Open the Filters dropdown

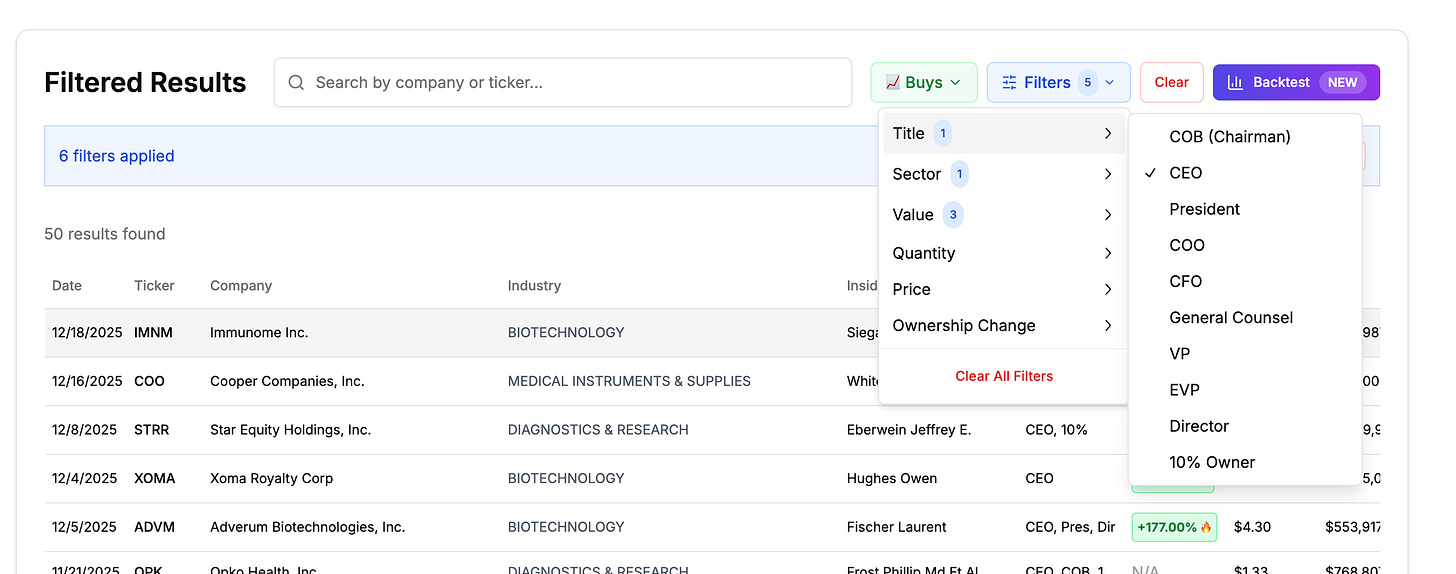click(1058, 82)
